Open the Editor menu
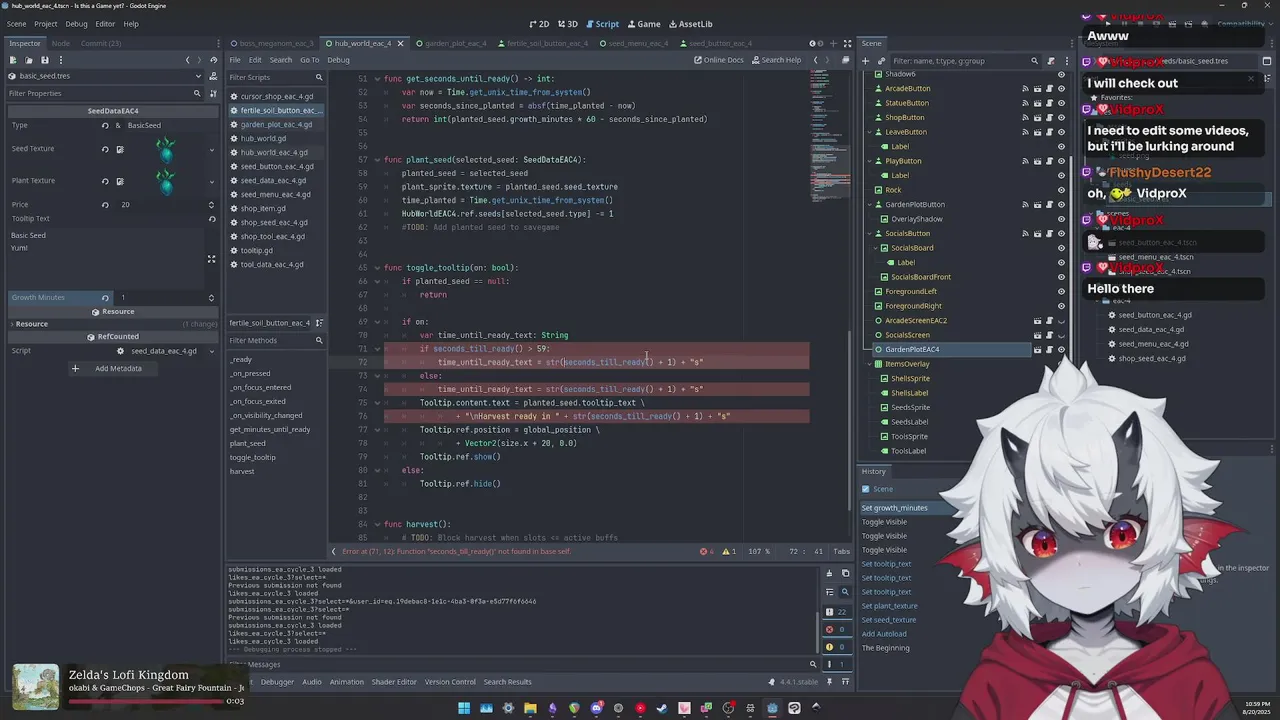1280x720 pixels. point(105,24)
